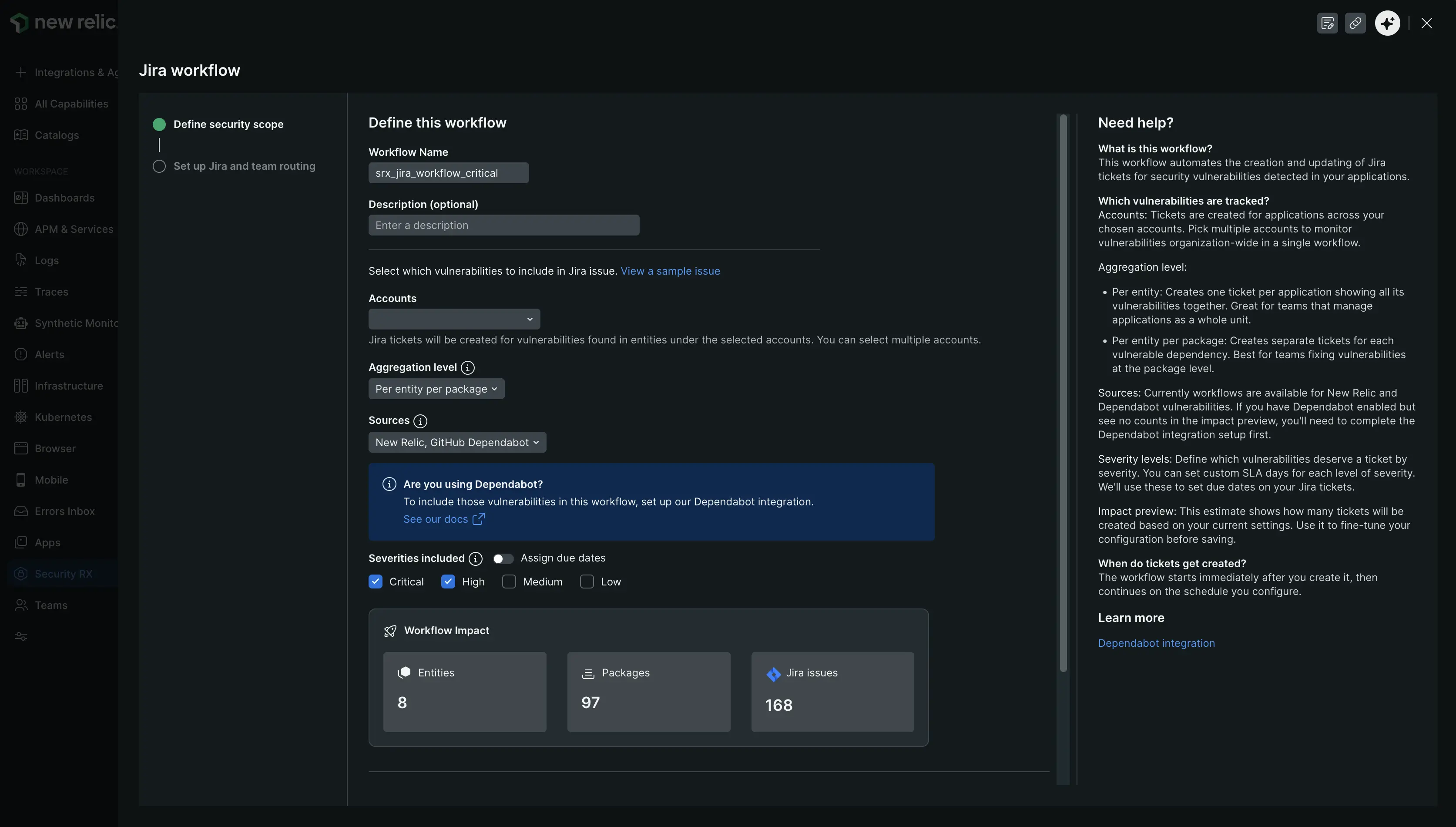Screen dimensions: 1456x827
Task: Click the Errors Inbox icon
Action: point(21,511)
